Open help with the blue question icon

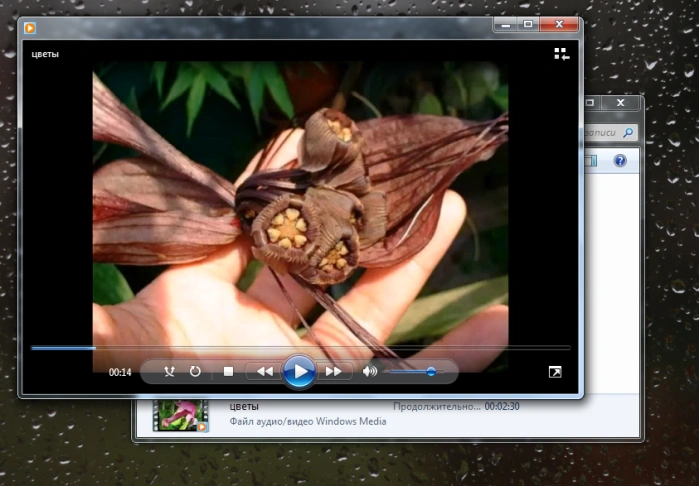[620, 161]
